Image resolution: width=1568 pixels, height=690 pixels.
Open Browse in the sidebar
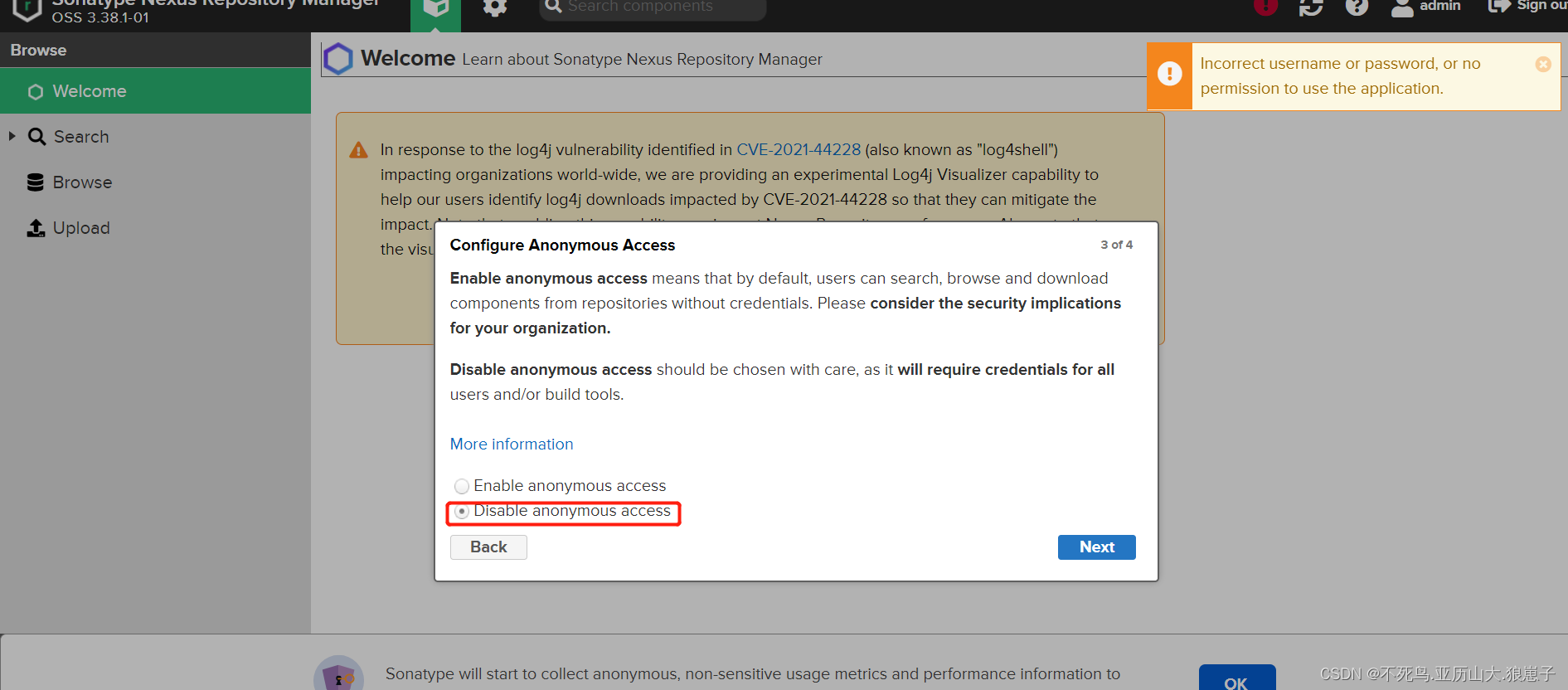[x=82, y=182]
